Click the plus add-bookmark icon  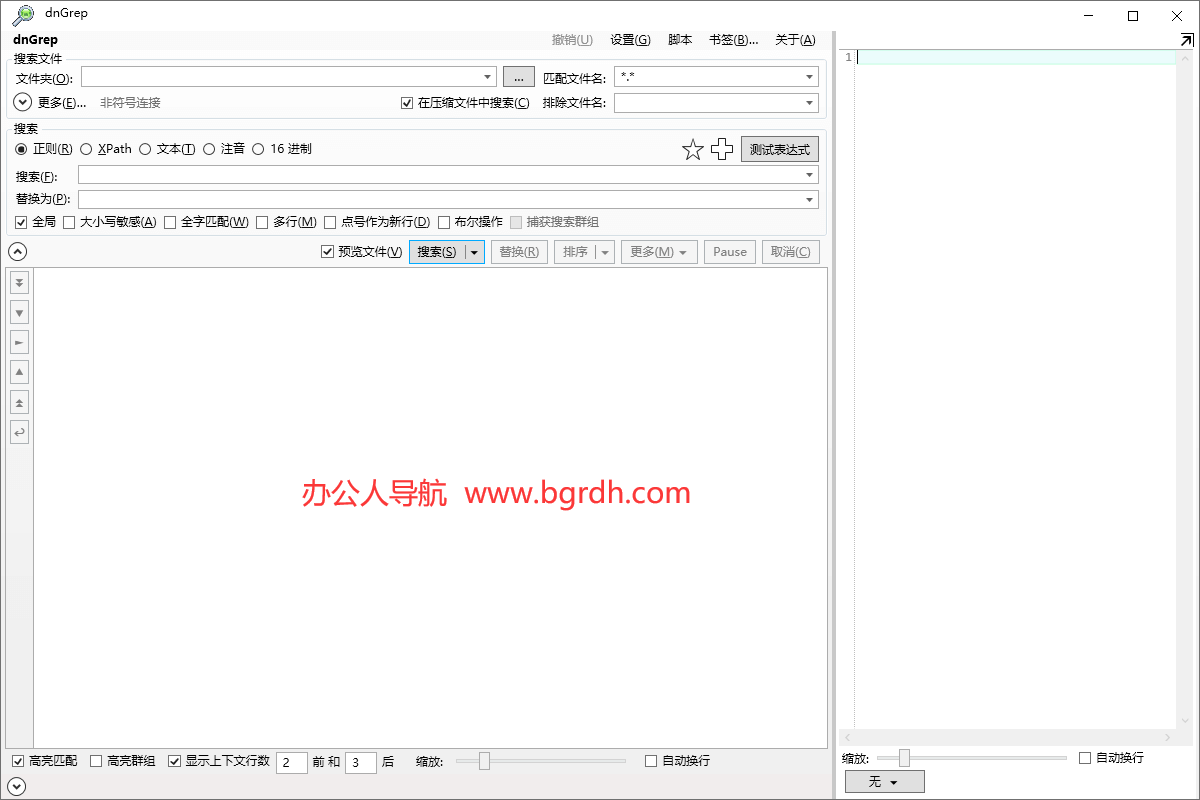(722, 150)
